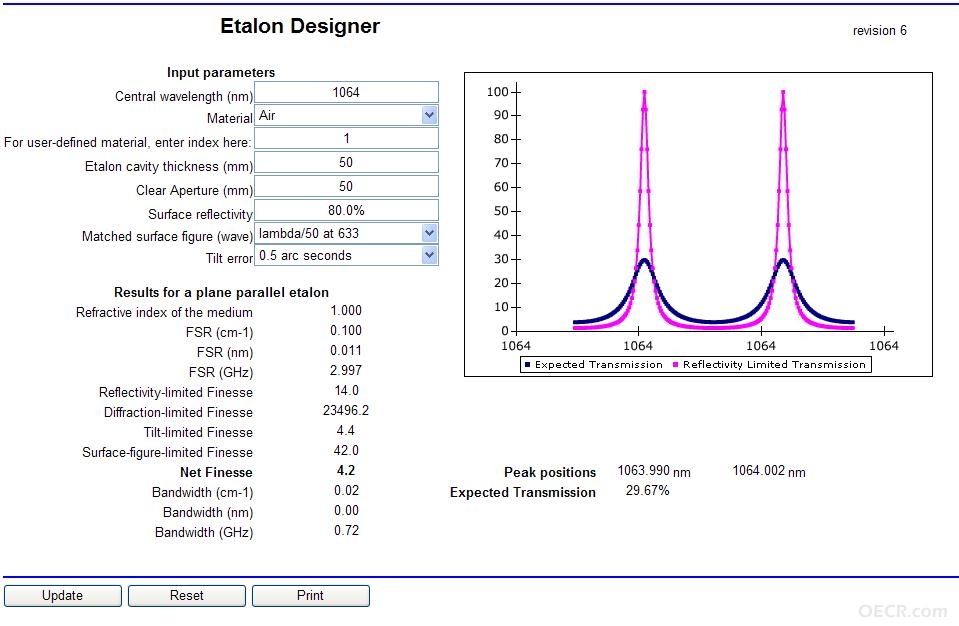Click the Update button
Image resolution: width=959 pixels, height=626 pixels.
coord(62,595)
